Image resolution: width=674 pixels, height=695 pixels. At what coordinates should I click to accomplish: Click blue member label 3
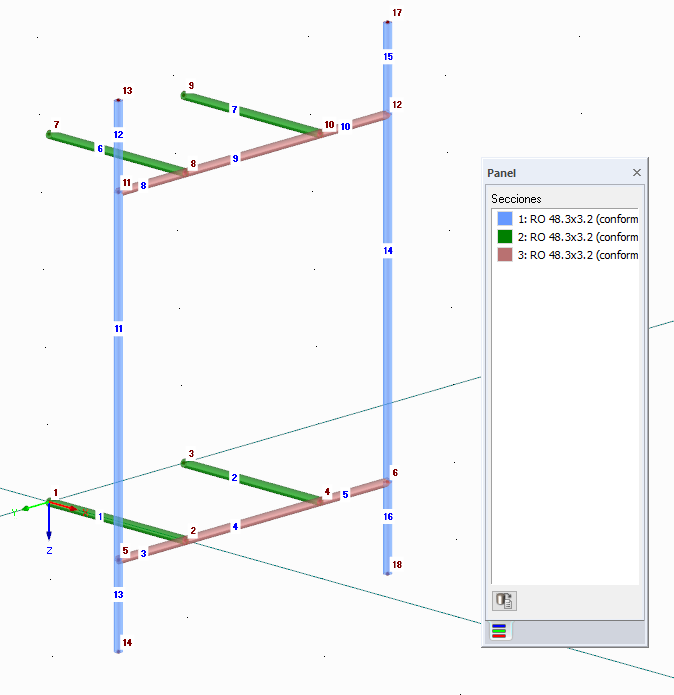pos(143,554)
